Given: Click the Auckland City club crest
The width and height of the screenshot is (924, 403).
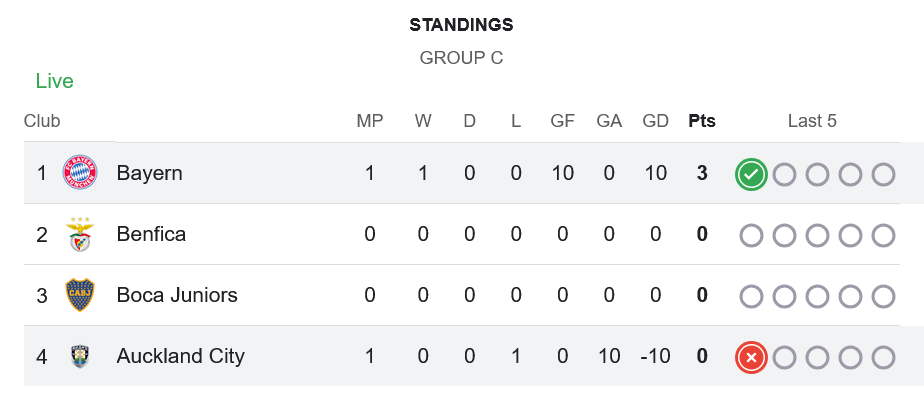Looking at the screenshot, I should (x=80, y=356).
